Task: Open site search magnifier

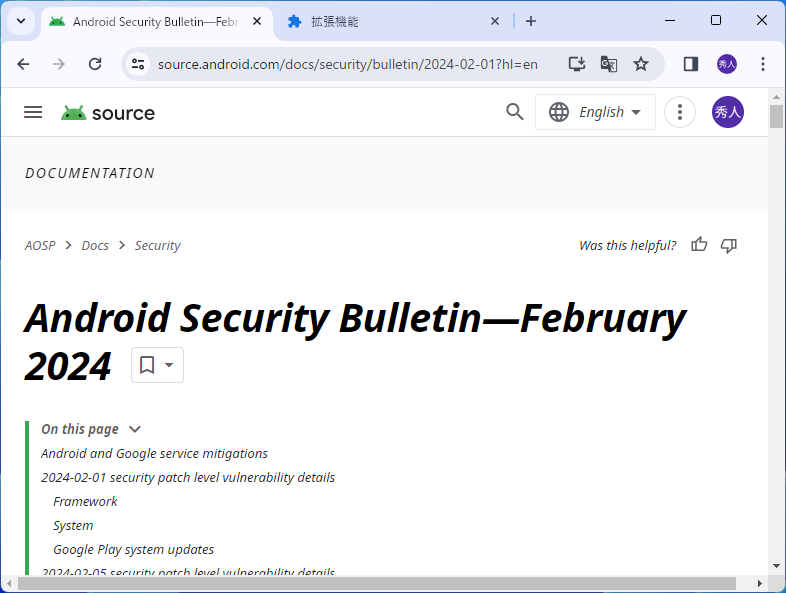Action: pos(514,112)
